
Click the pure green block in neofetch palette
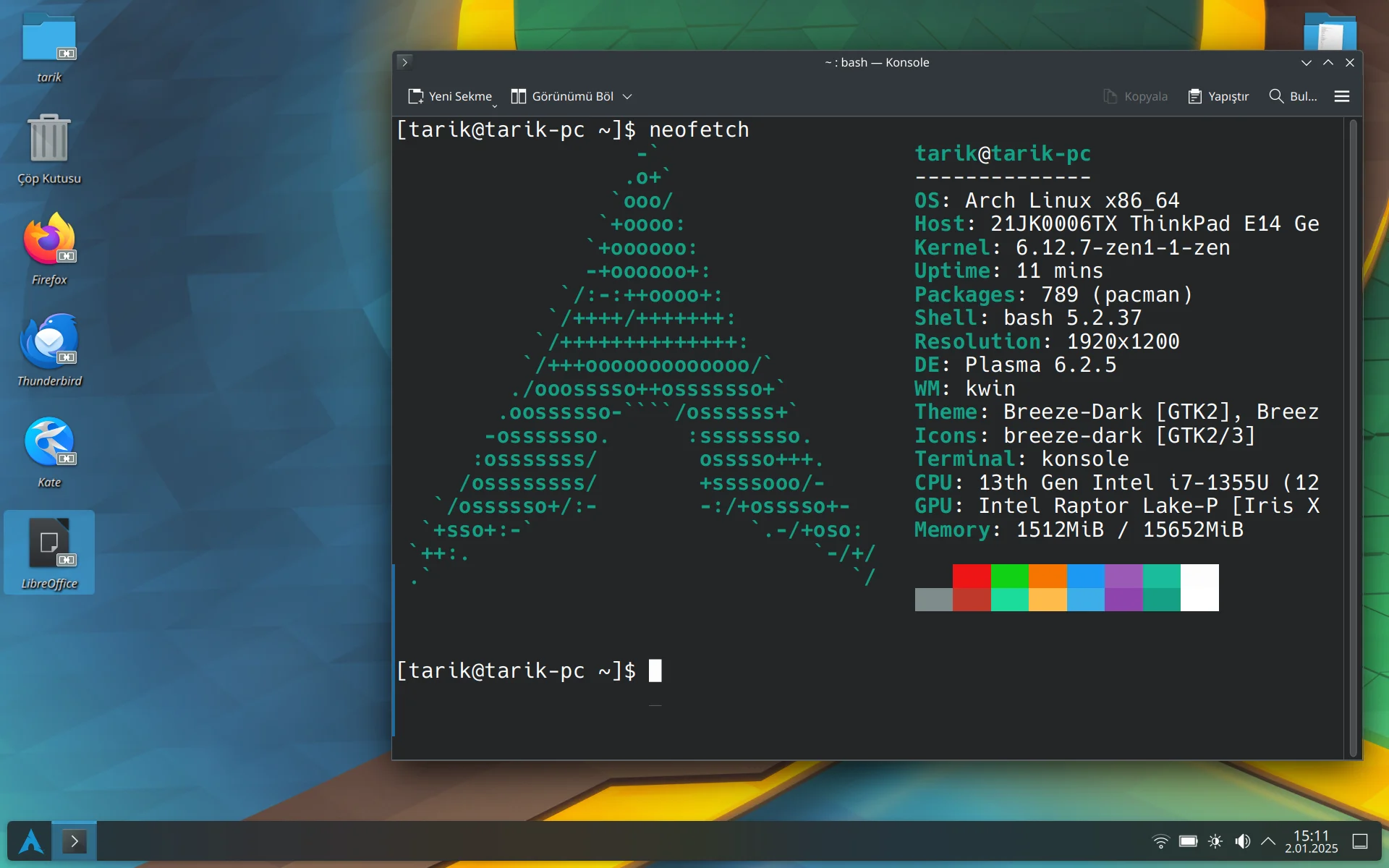pos(1009,576)
